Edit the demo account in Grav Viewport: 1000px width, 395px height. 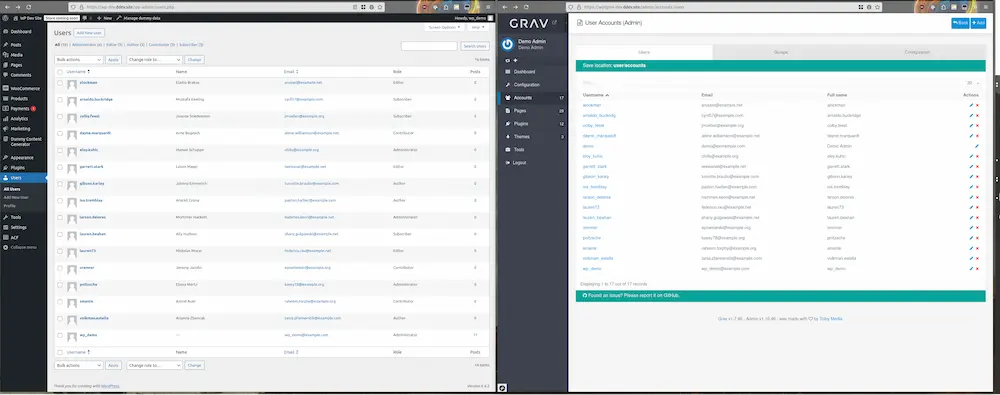coord(976,146)
